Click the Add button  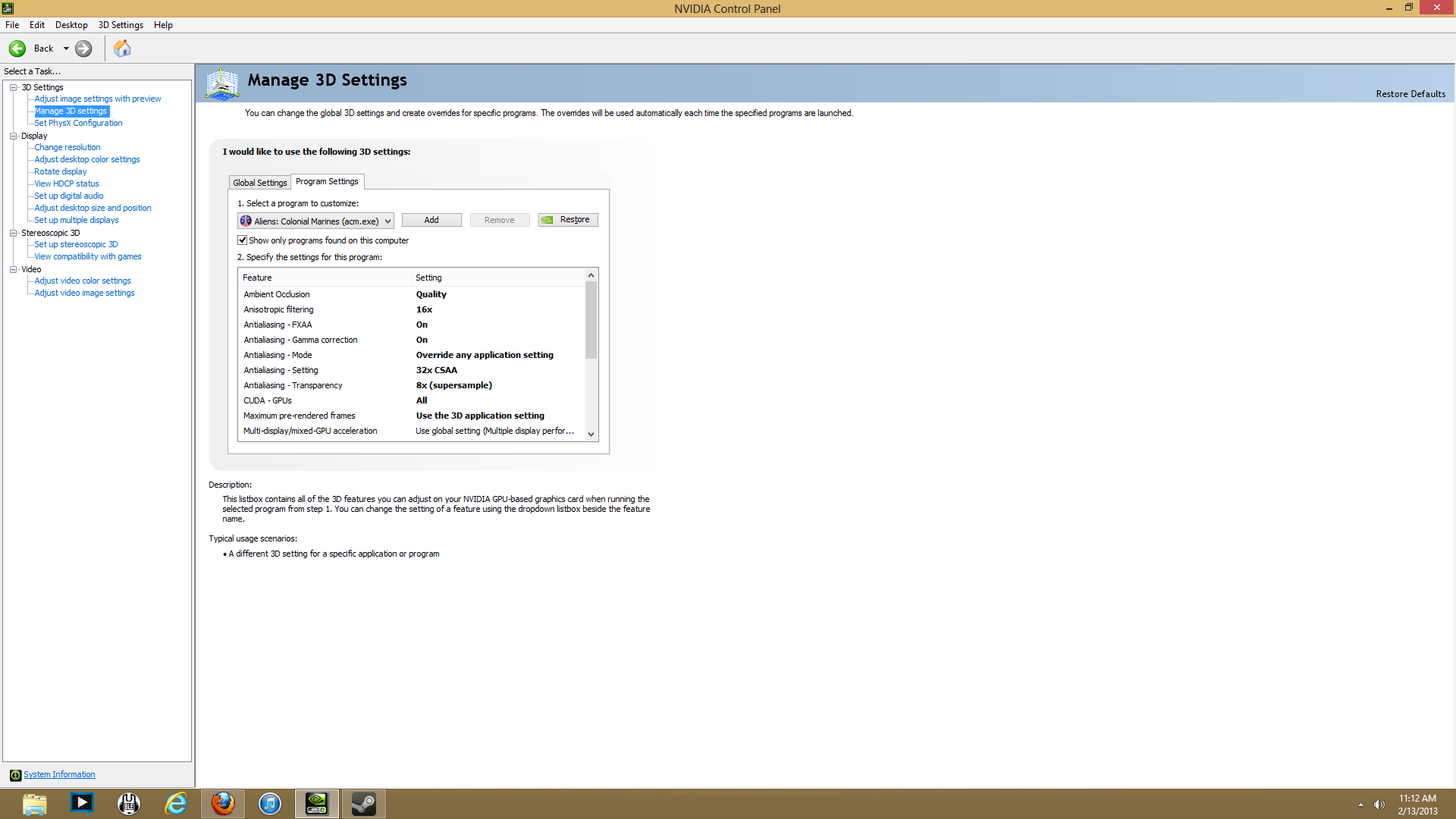click(x=431, y=219)
